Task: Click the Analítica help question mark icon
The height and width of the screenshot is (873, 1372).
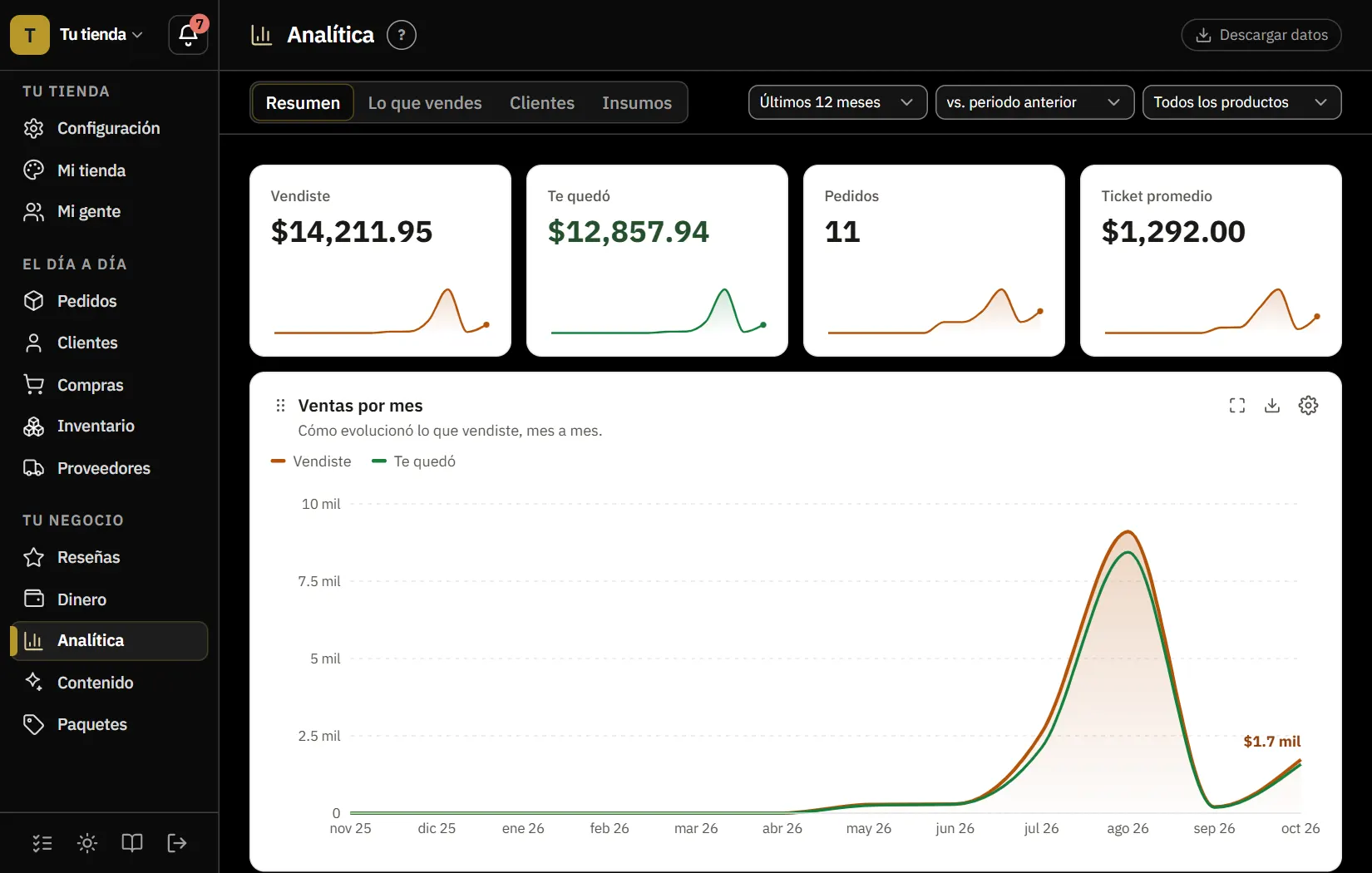Action: pyautogui.click(x=402, y=35)
